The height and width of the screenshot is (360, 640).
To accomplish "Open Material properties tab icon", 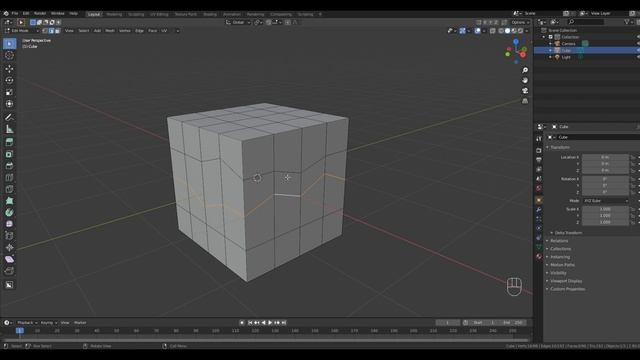I will [539, 256].
